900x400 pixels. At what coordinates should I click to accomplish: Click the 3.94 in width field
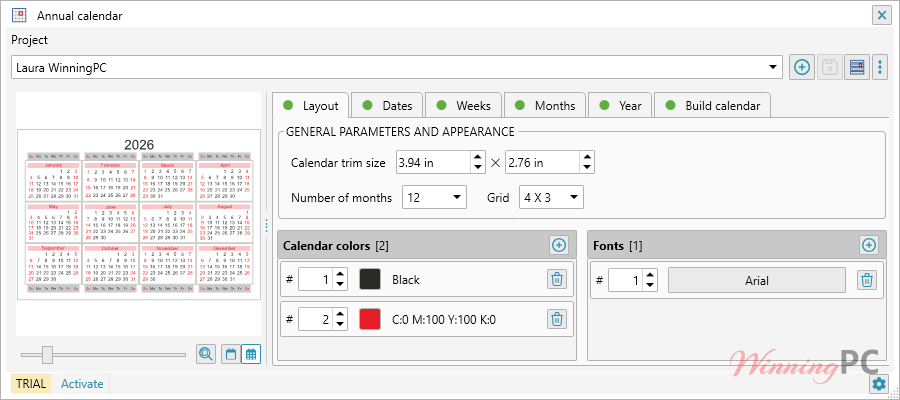[434, 162]
